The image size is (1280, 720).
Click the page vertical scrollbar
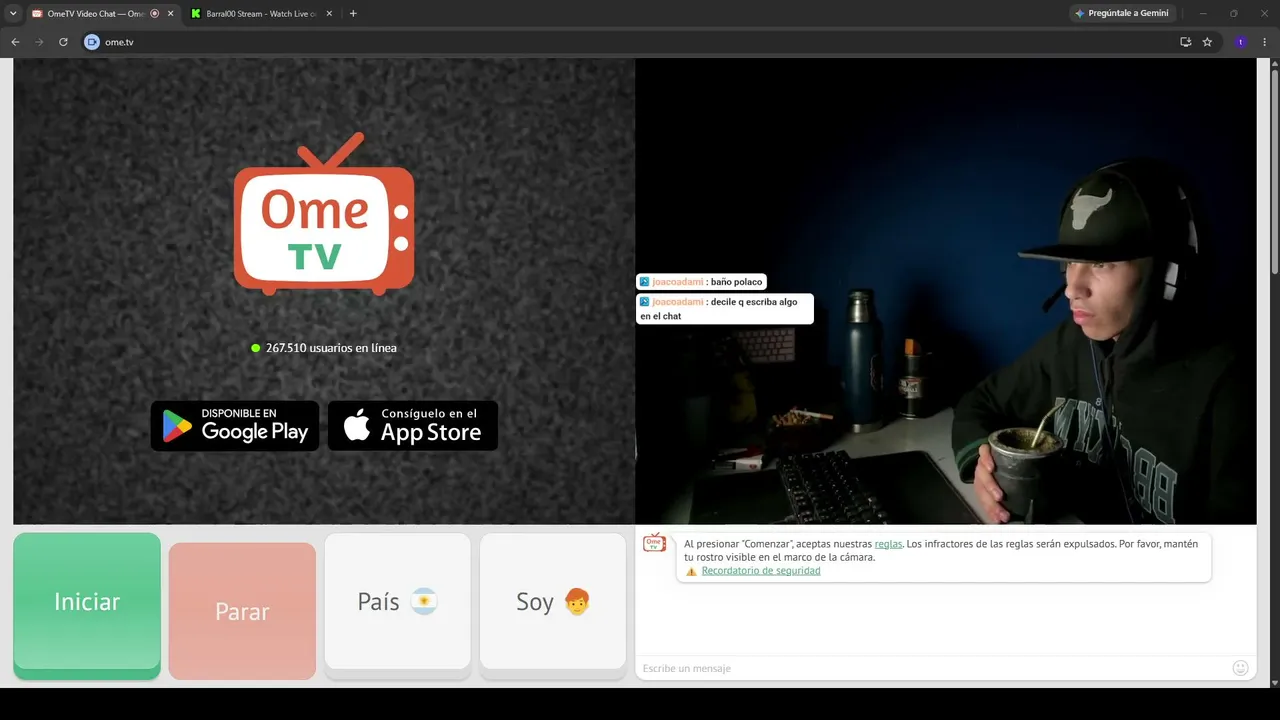[x=1275, y=170]
